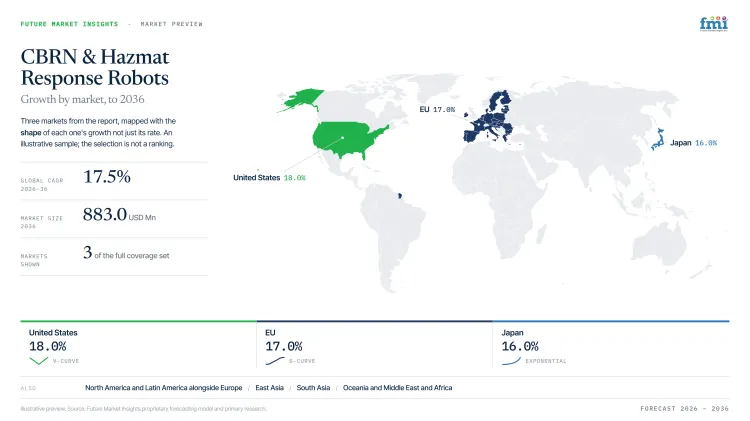Click 'North America and Latin America alongside Europe'

pos(164,388)
